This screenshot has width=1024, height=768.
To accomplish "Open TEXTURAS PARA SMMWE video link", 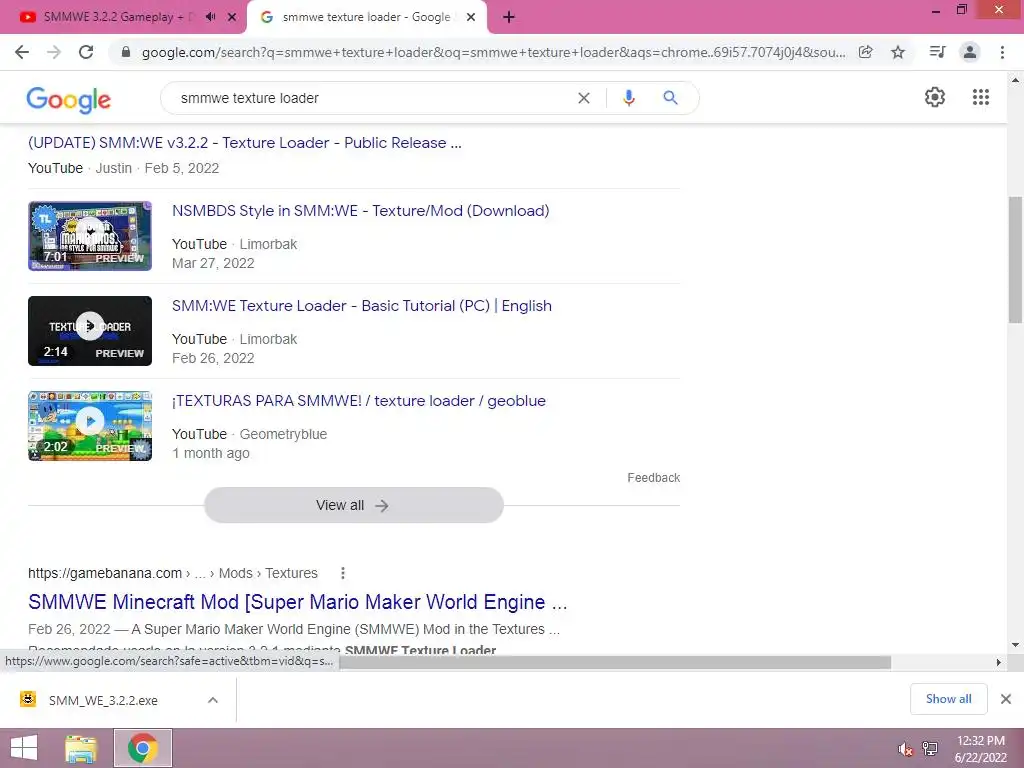I will coord(359,401).
